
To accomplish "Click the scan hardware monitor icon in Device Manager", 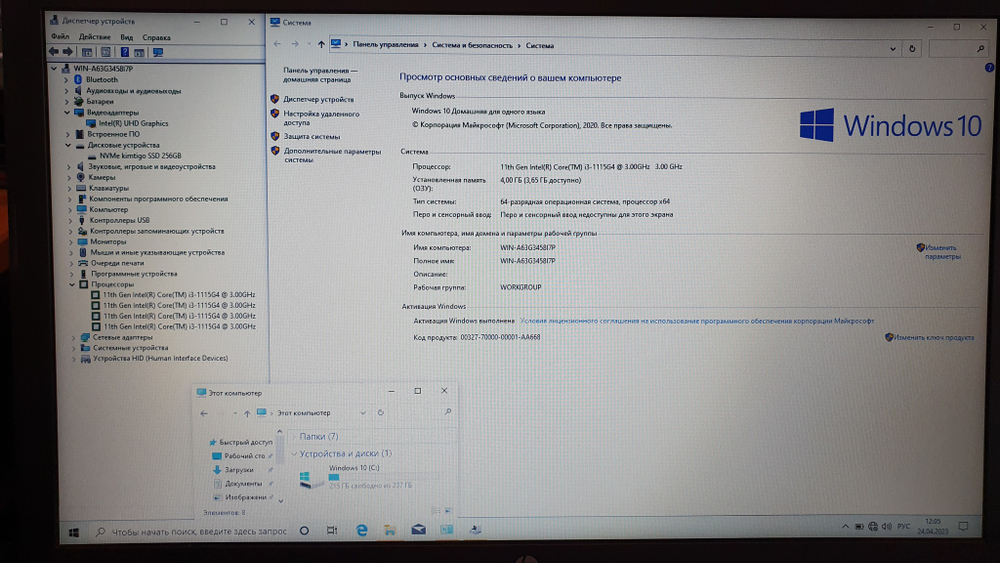I will click(158, 52).
